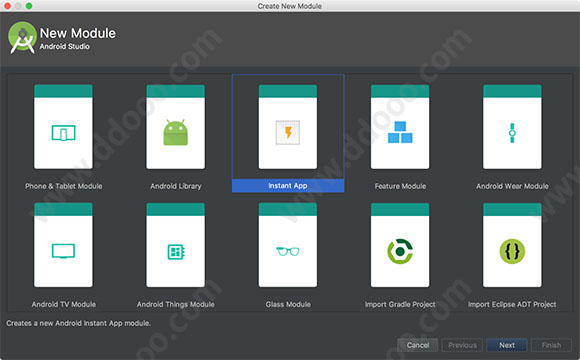Click the Glass Module text label
Viewport: 580px width, 360px height.
[x=288, y=305]
